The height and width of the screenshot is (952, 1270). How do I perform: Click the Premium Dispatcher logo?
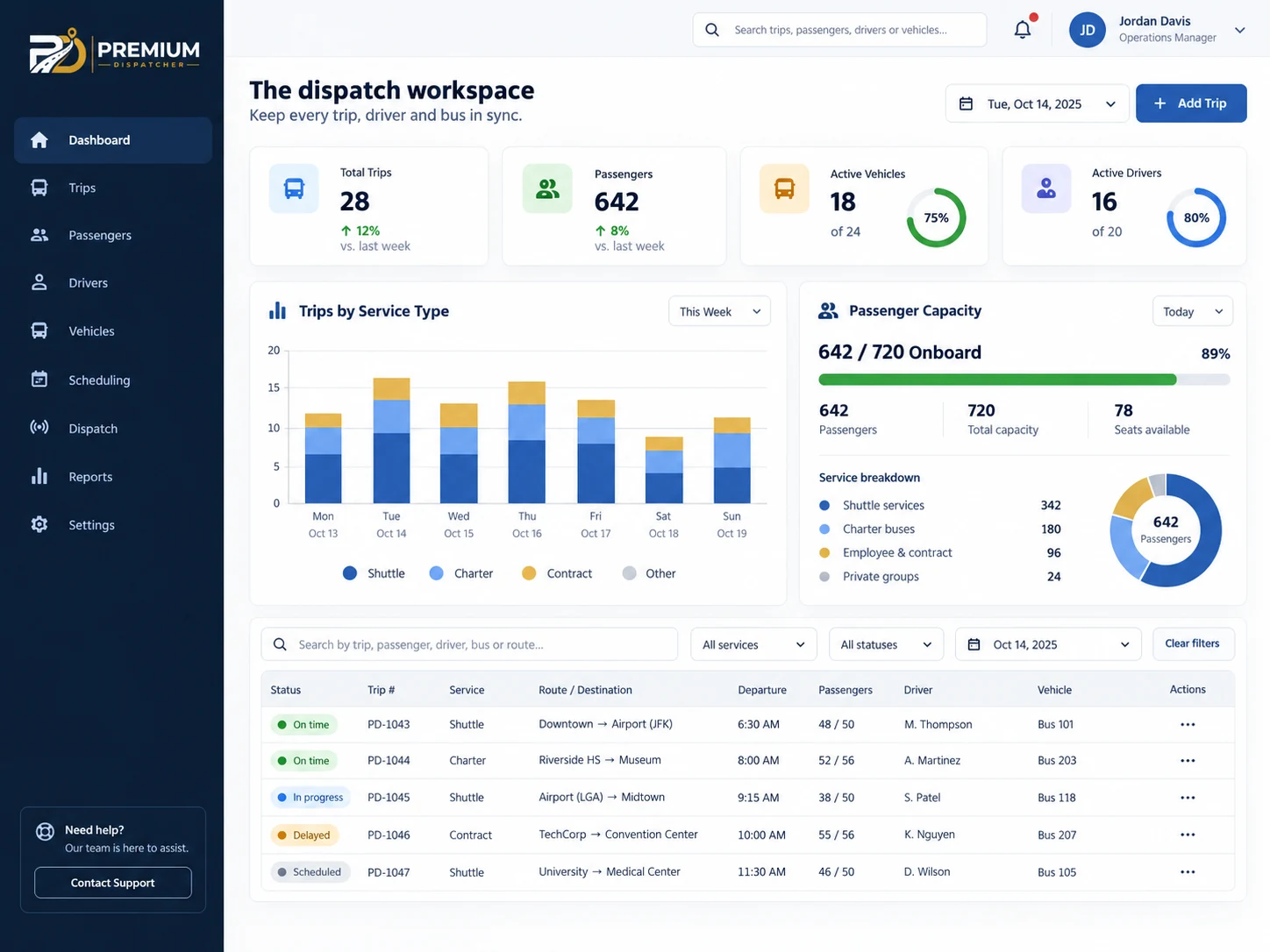click(x=115, y=52)
